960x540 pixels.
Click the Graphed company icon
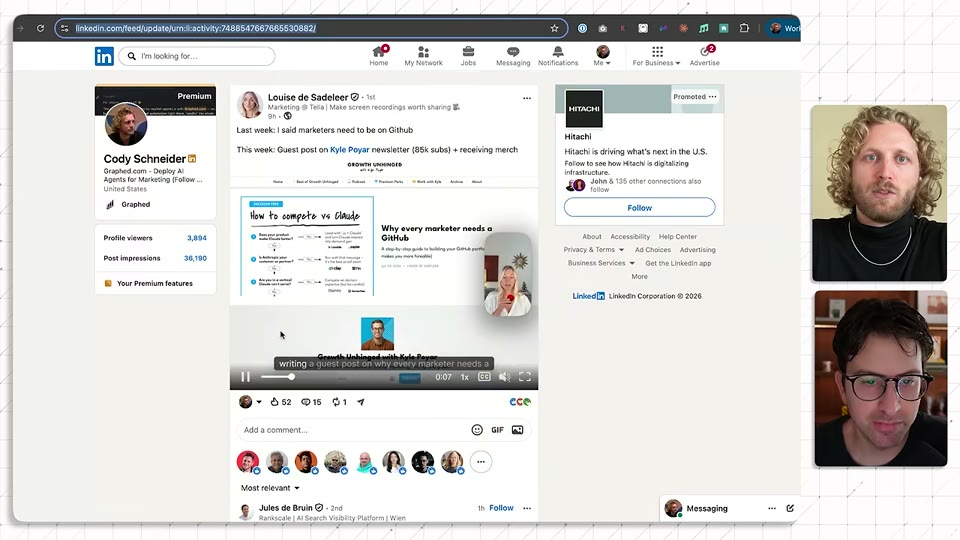110,204
